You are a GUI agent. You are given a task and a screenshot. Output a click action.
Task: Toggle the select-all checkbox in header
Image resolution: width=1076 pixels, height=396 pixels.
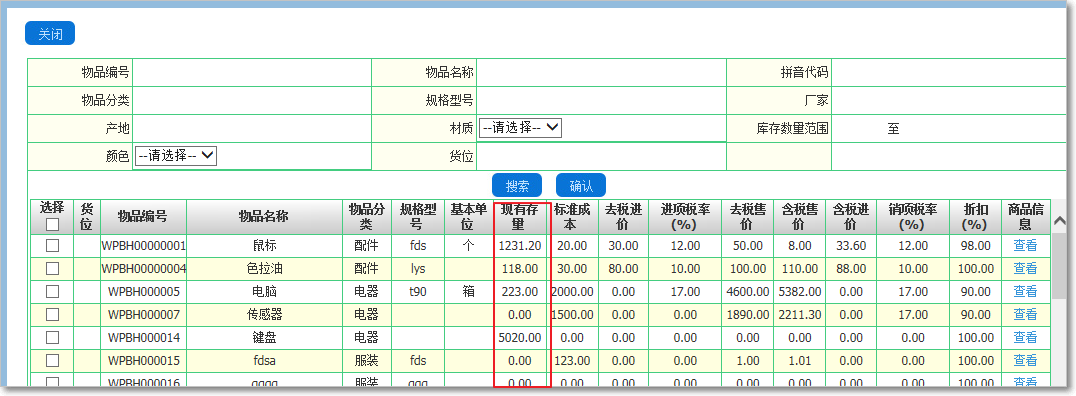click(52, 224)
